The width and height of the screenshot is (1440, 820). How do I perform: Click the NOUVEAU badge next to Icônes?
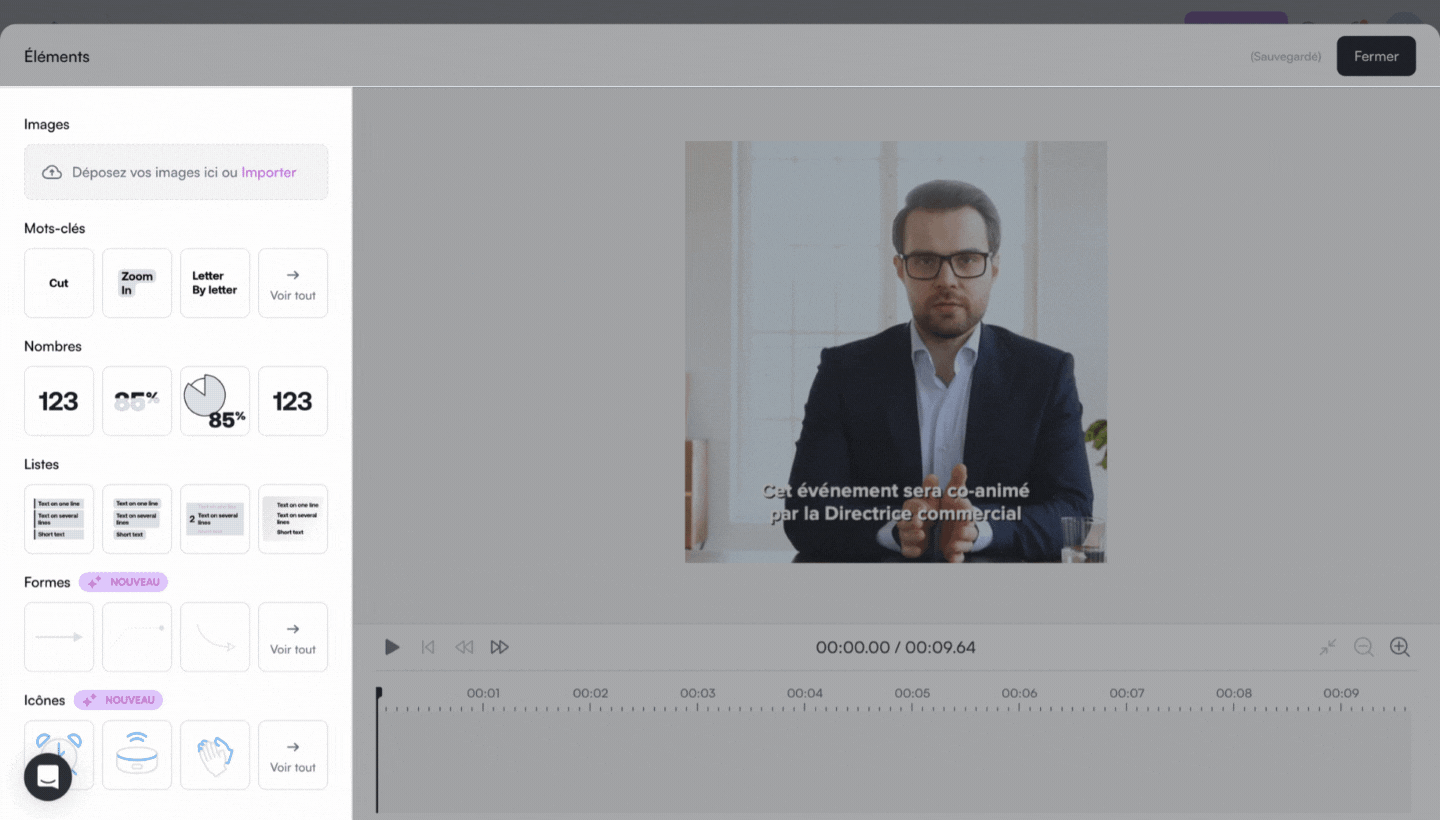coord(118,700)
